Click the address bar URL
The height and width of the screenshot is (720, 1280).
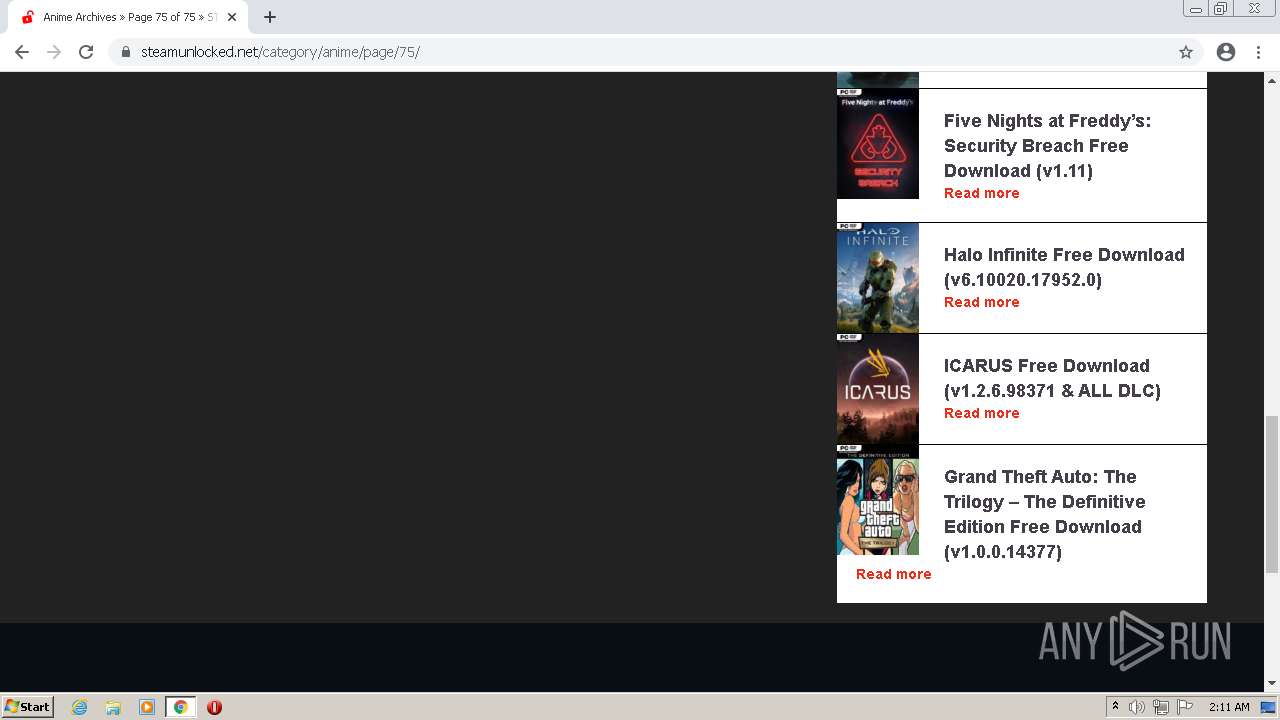click(x=280, y=52)
